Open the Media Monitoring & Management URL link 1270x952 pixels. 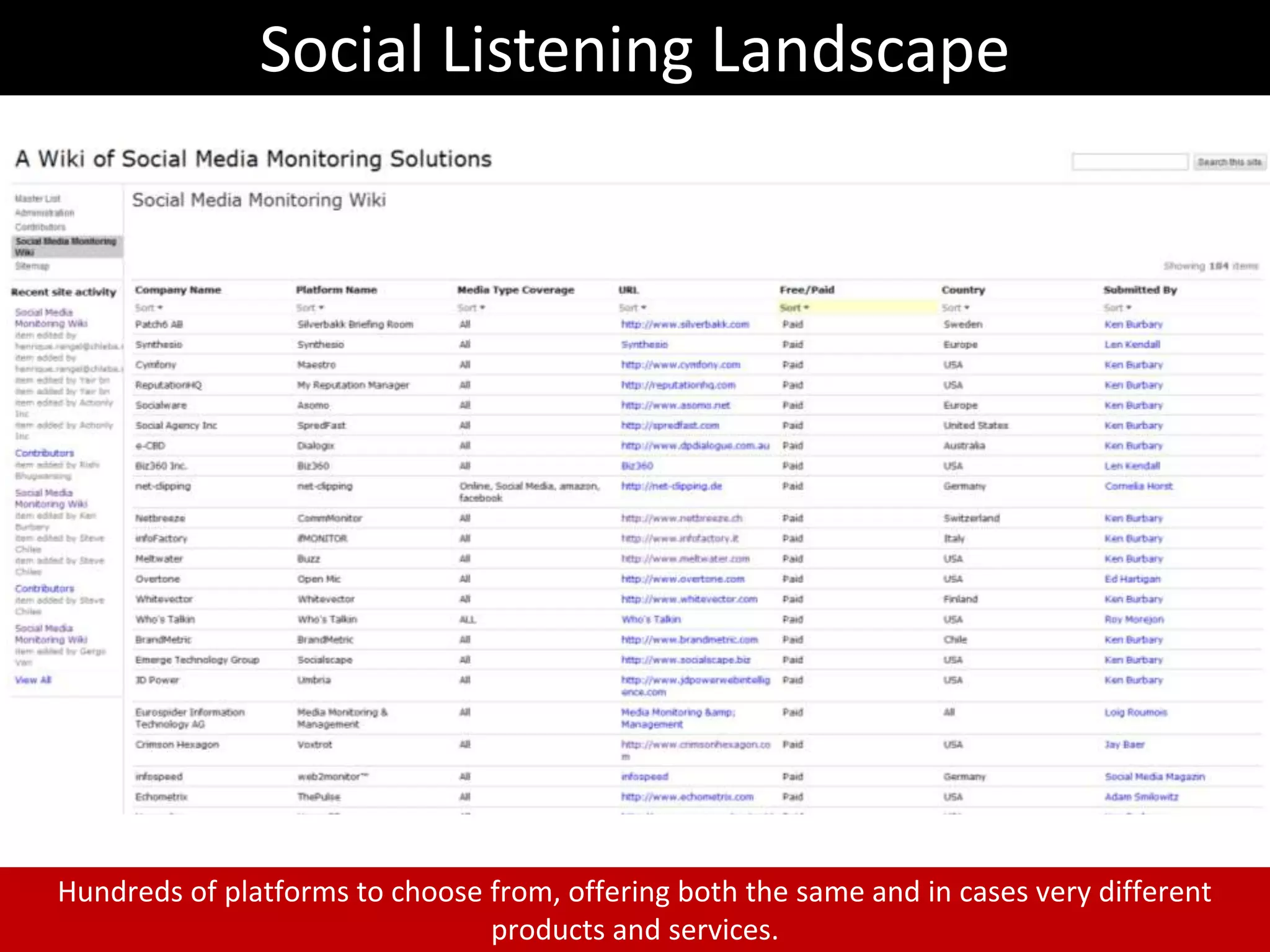click(x=678, y=718)
